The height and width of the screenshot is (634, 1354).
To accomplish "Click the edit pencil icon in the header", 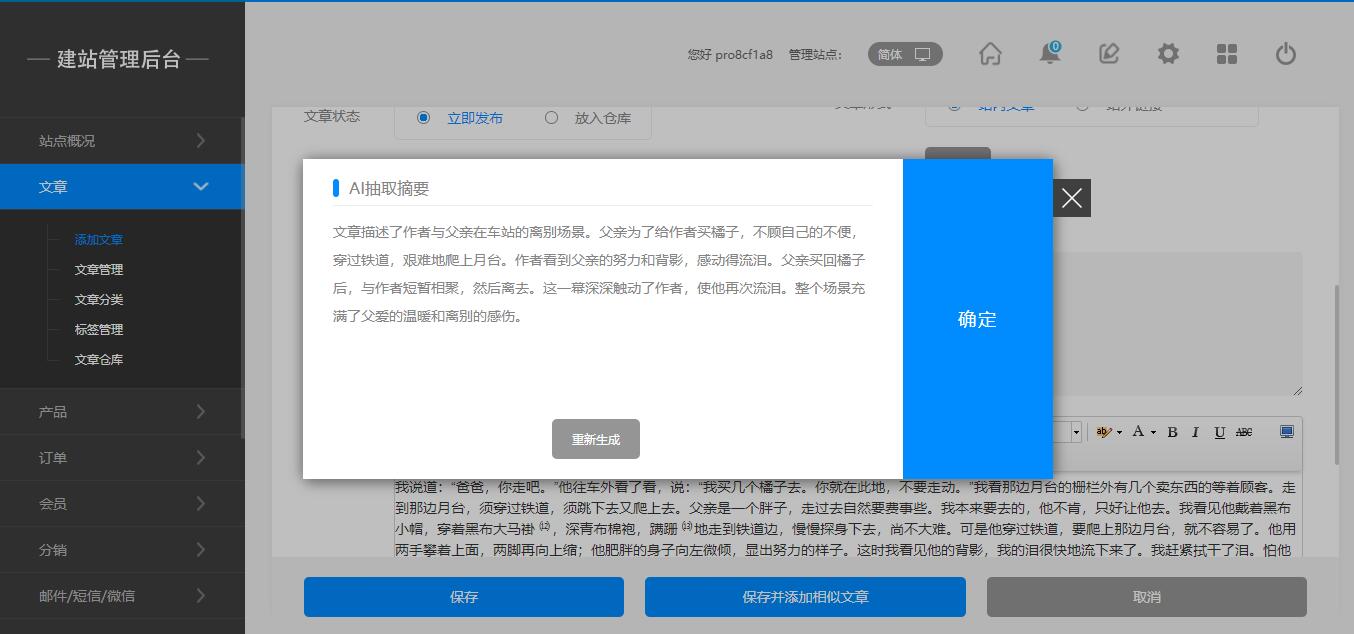I will pyautogui.click(x=1108, y=54).
